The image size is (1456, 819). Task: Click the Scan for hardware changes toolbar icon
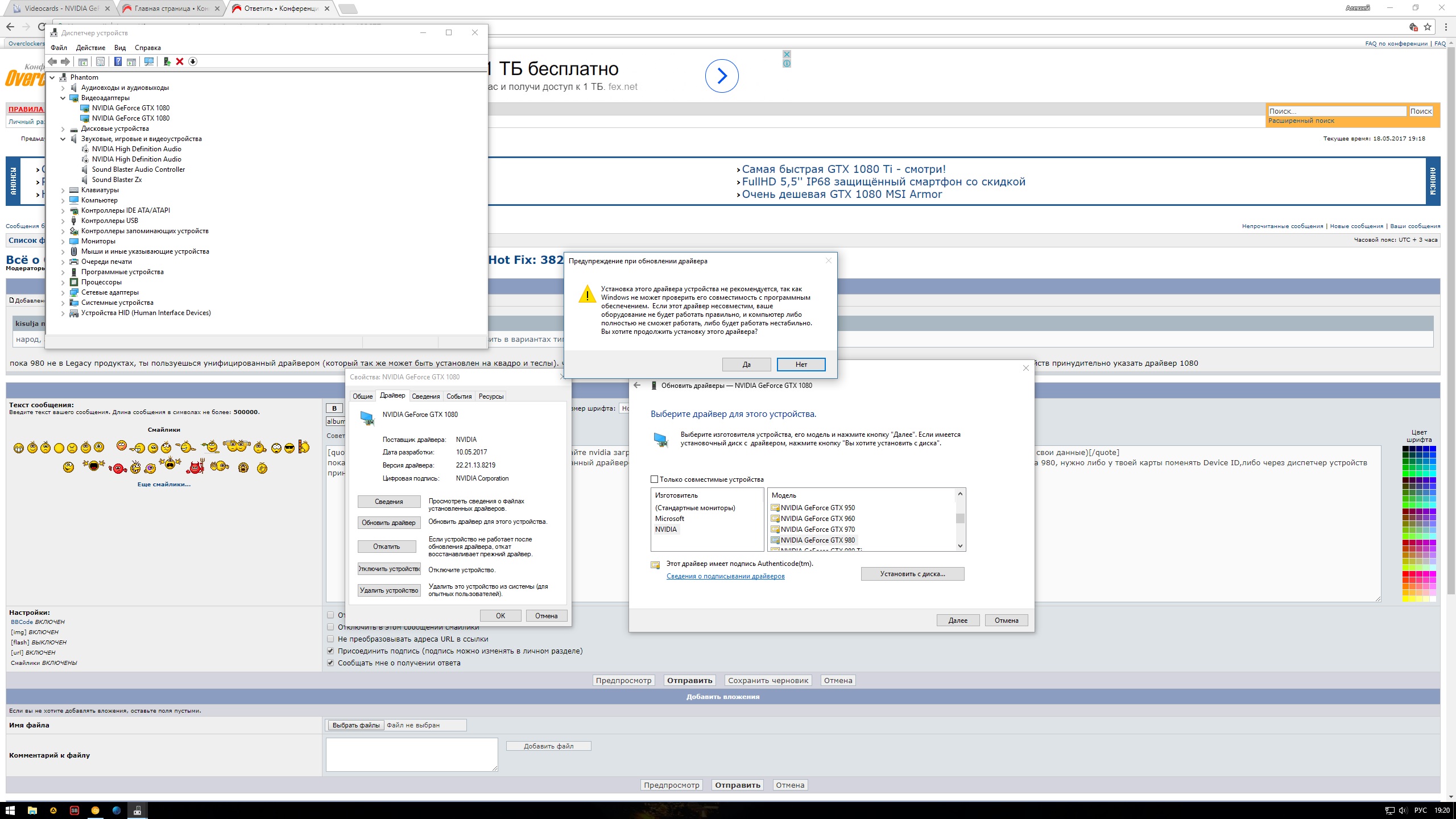click(x=149, y=61)
